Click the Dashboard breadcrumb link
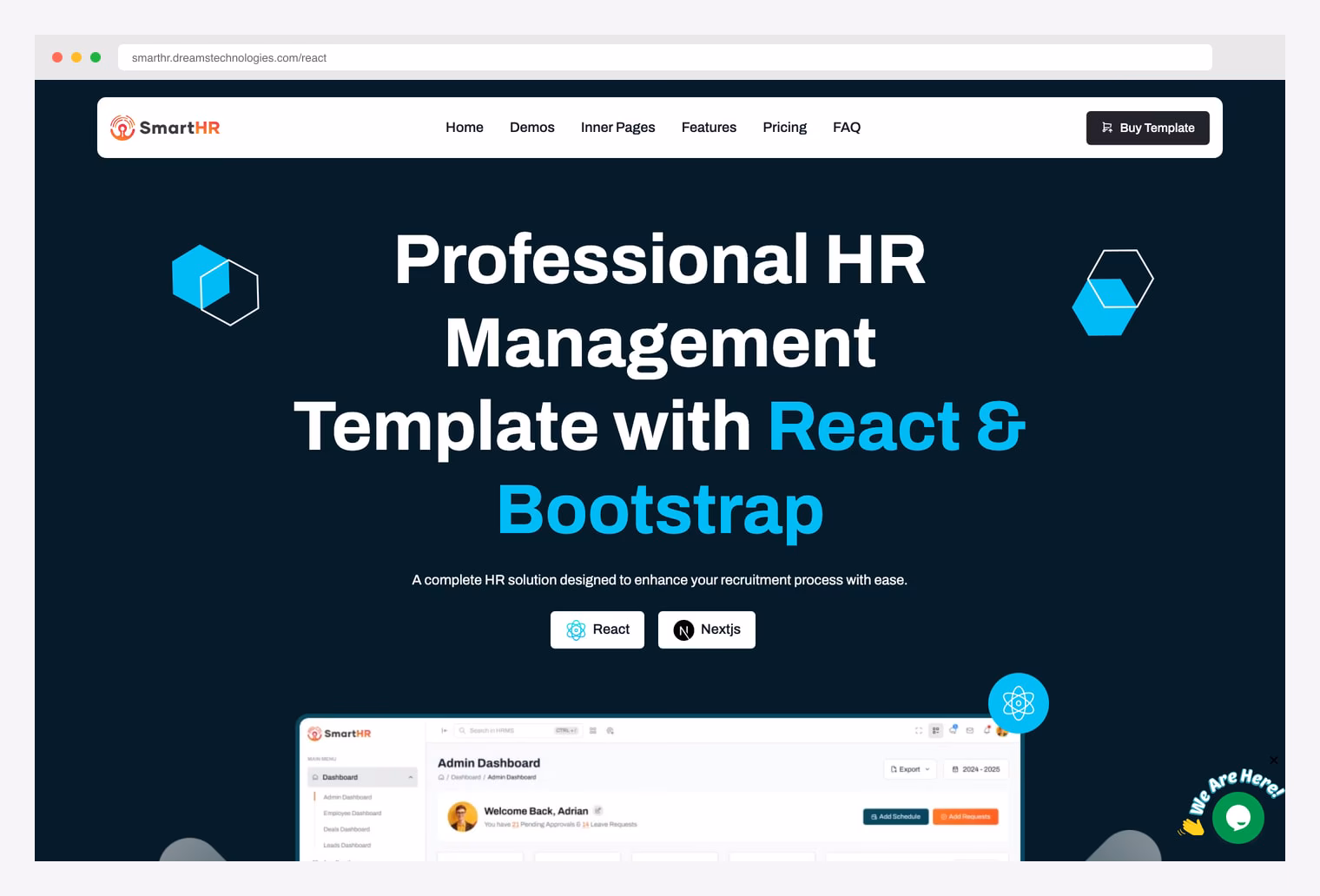This screenshot has height=896, width=1320. coord(465,777)
